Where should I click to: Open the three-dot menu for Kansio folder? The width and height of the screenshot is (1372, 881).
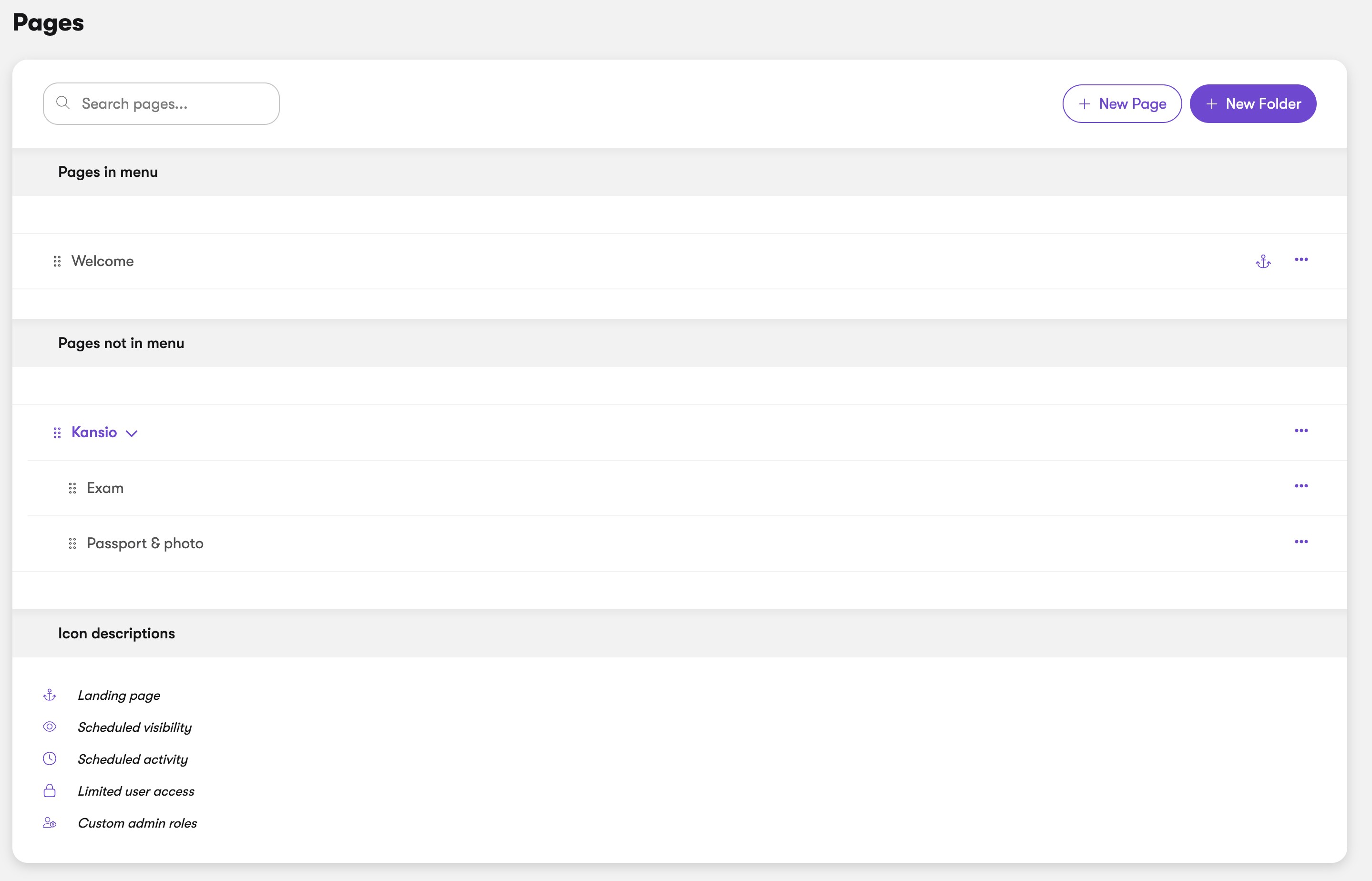(x=1301, y=431)
